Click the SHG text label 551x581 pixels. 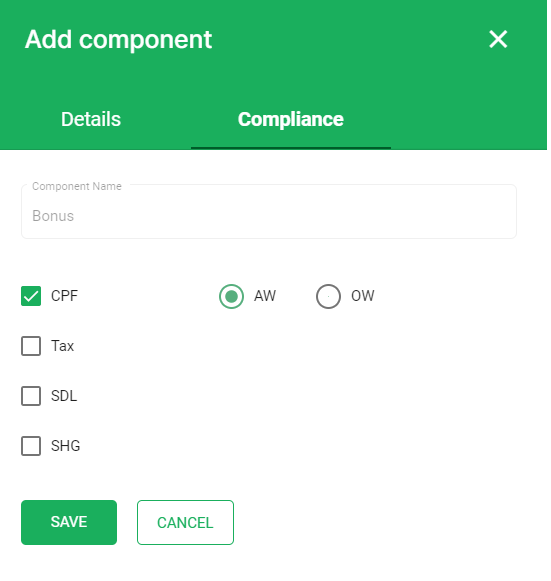66,446
